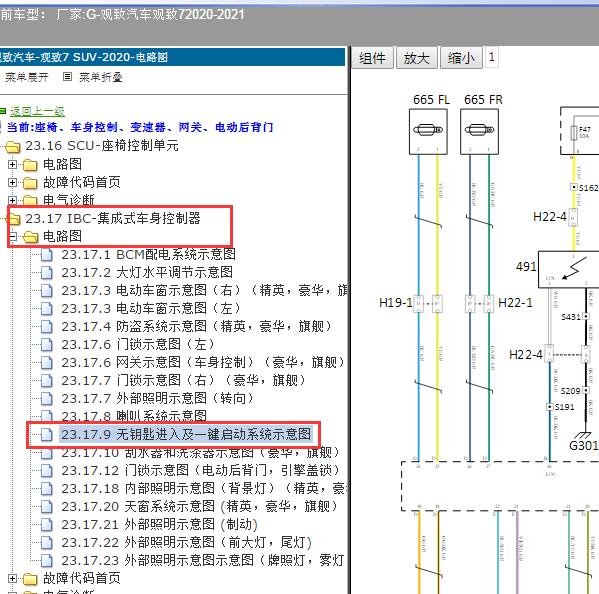Viewport: 599px width, 594px height.
Task: Click document icon of 23.17.23 外部照明示意图
Action: [x=47, y=560]
